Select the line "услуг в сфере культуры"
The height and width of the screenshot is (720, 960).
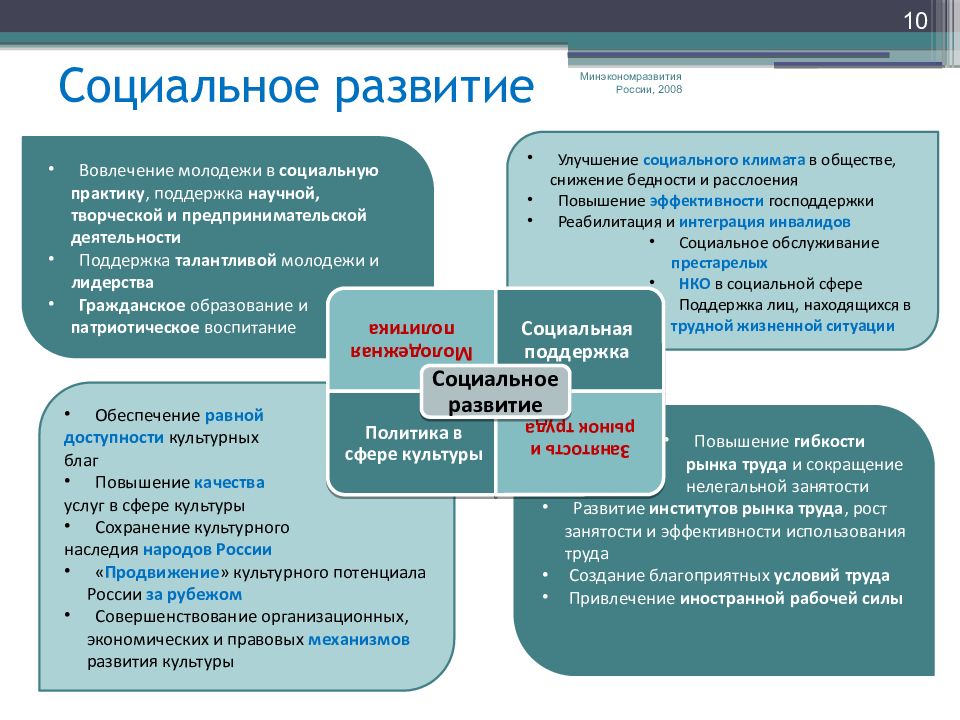coord(154,505)
